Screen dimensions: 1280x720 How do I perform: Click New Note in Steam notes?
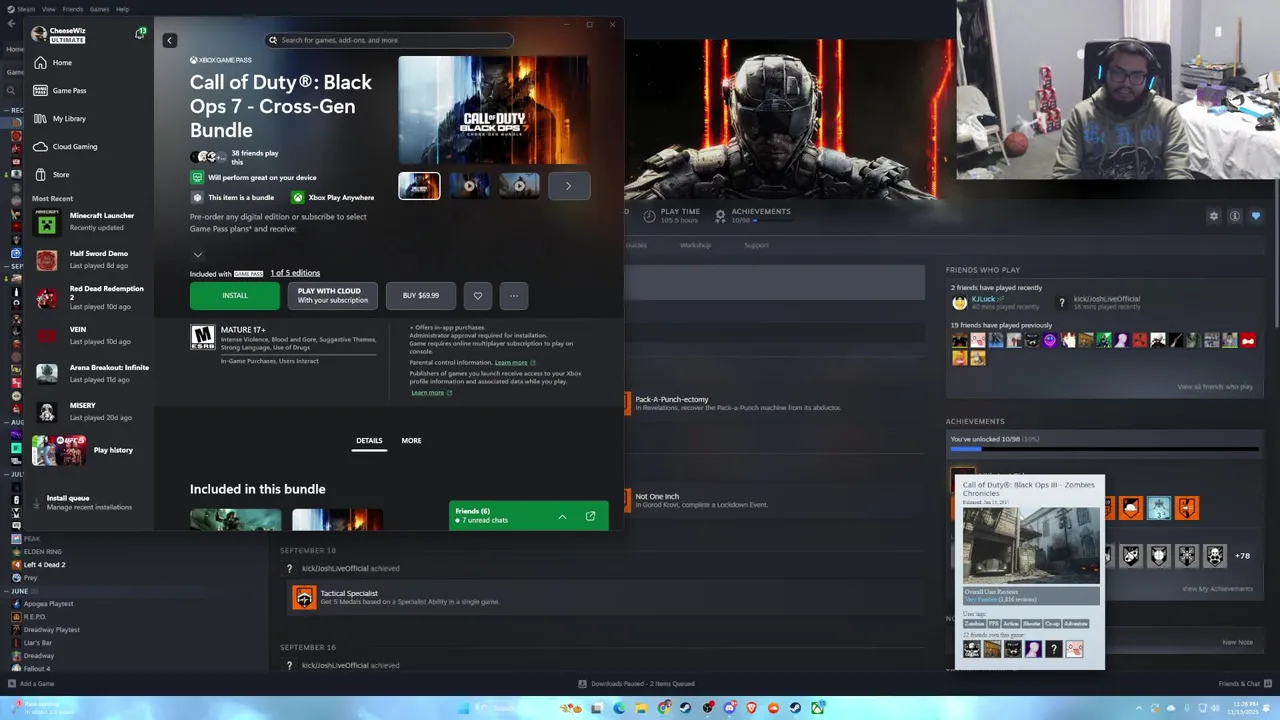coord(1237,642)
